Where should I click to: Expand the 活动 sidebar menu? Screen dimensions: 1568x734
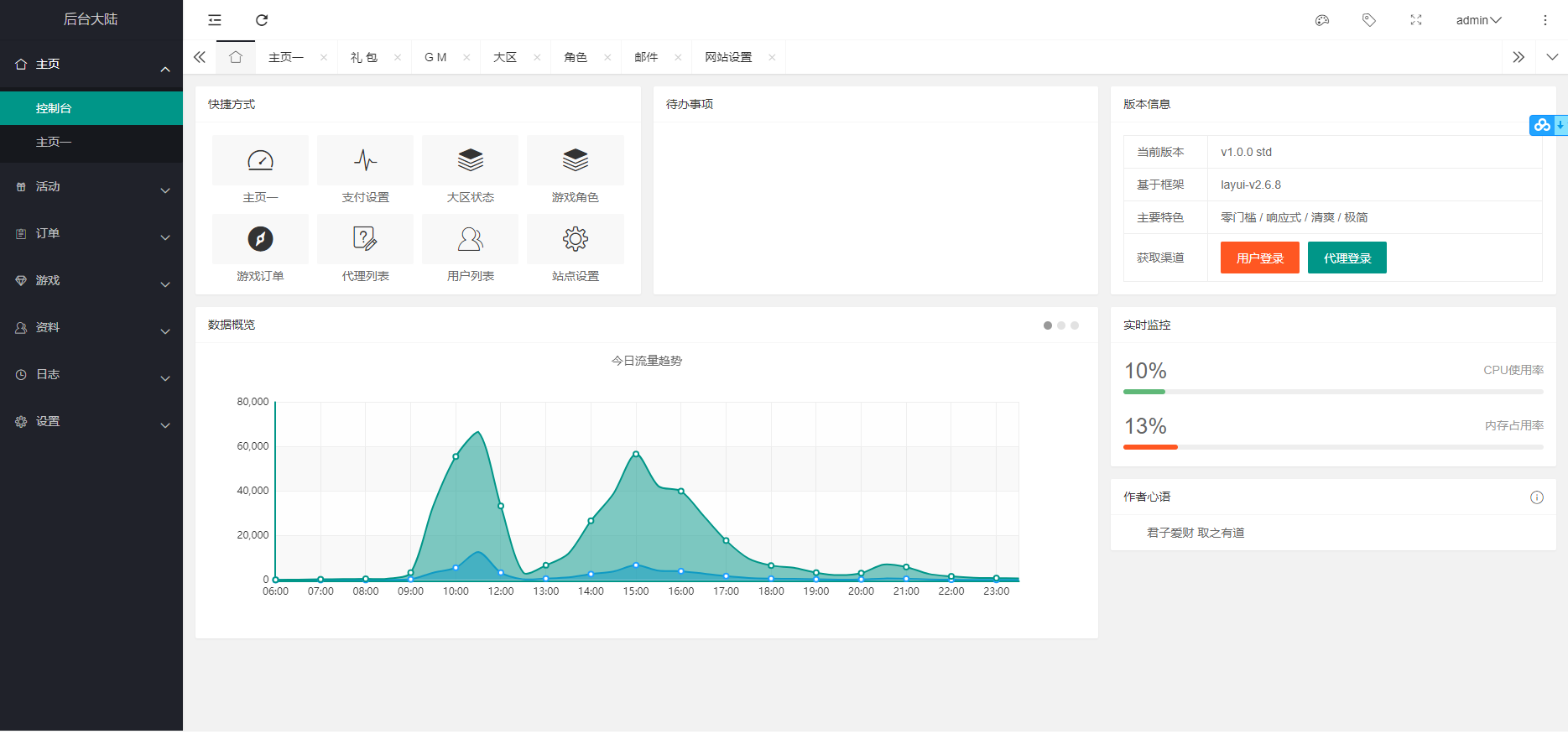pyautogui.click(x=91, y=187)
